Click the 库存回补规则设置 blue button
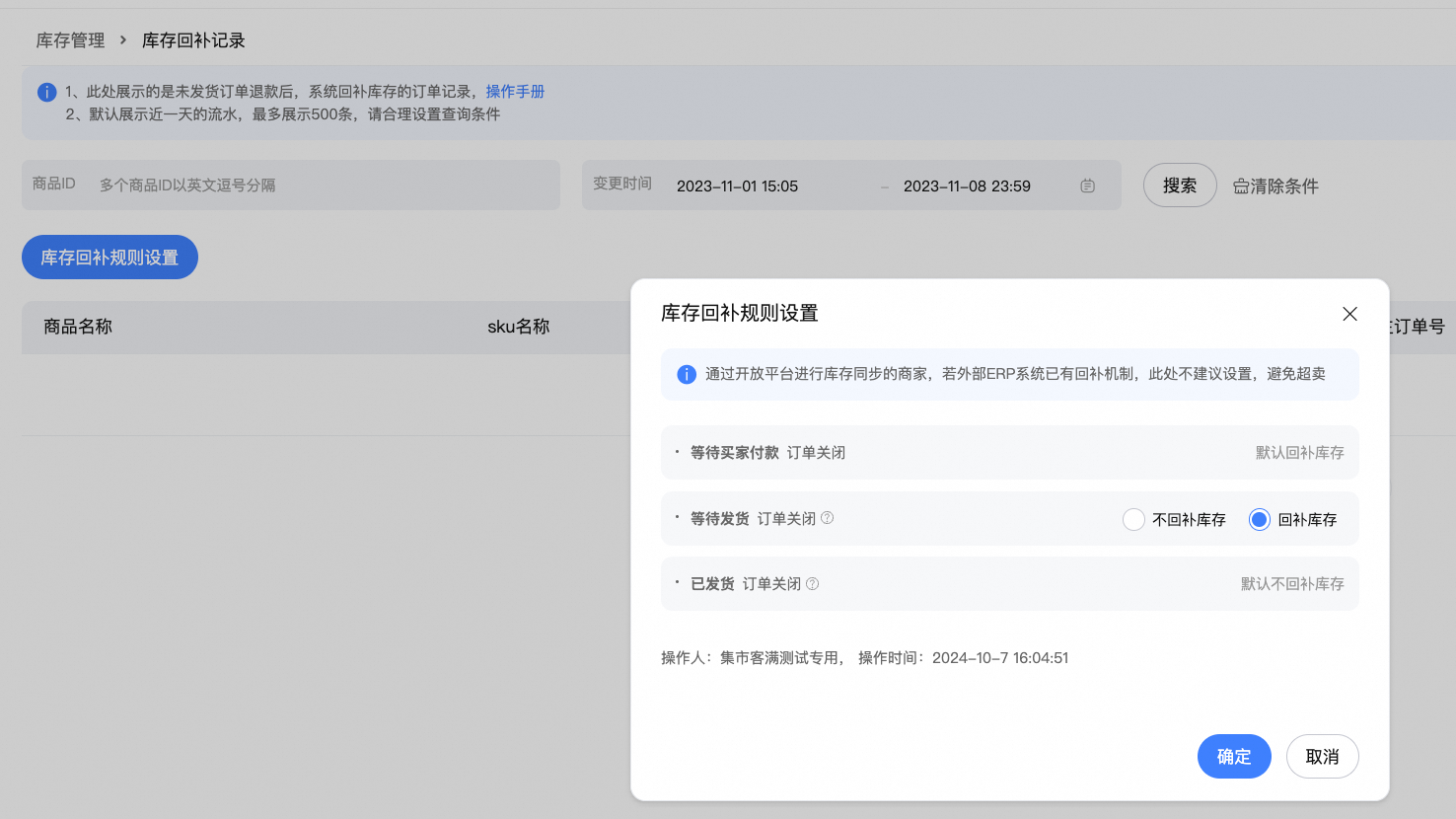 click(x=109, y=258)
